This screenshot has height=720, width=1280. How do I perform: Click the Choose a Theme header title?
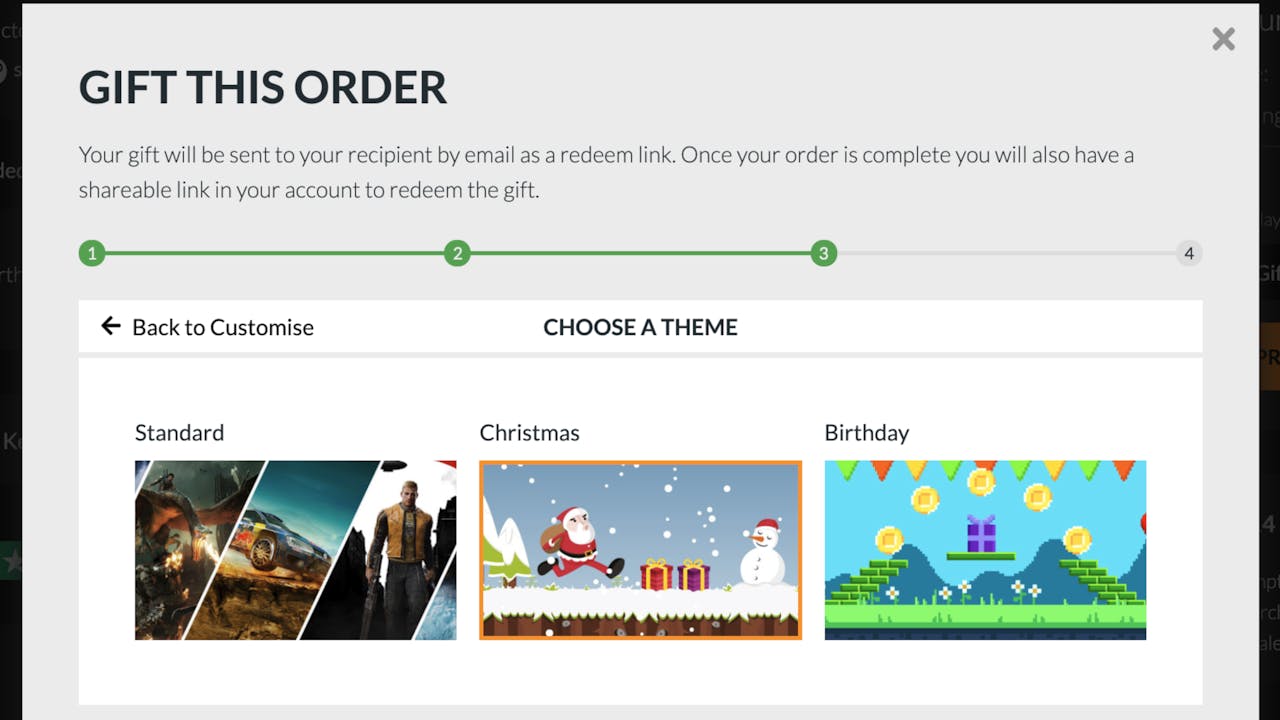click(640, 327)
